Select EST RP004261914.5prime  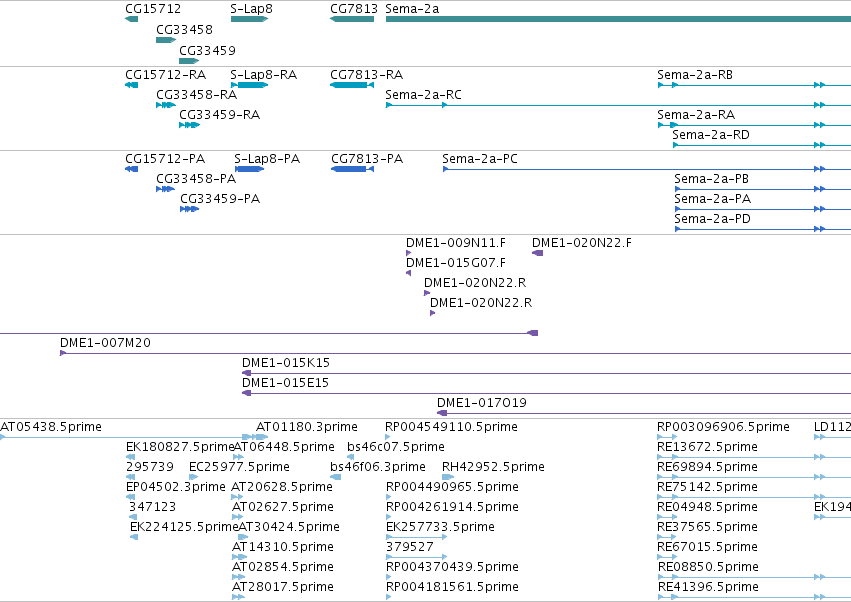[x=453, y=507]
